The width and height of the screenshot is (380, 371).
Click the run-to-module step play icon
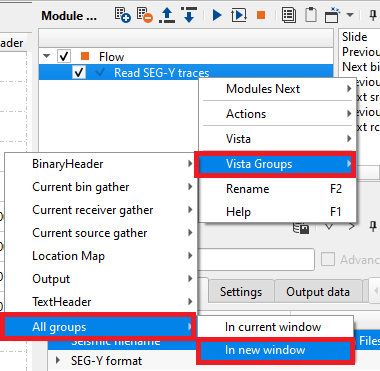[239, 15]
